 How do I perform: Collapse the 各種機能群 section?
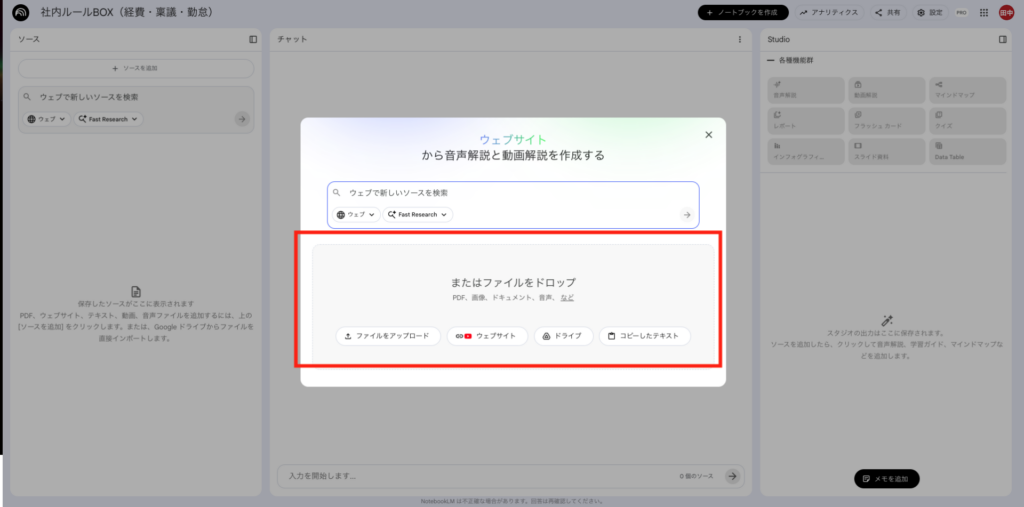pyautogui.click(x=771, y=61)
